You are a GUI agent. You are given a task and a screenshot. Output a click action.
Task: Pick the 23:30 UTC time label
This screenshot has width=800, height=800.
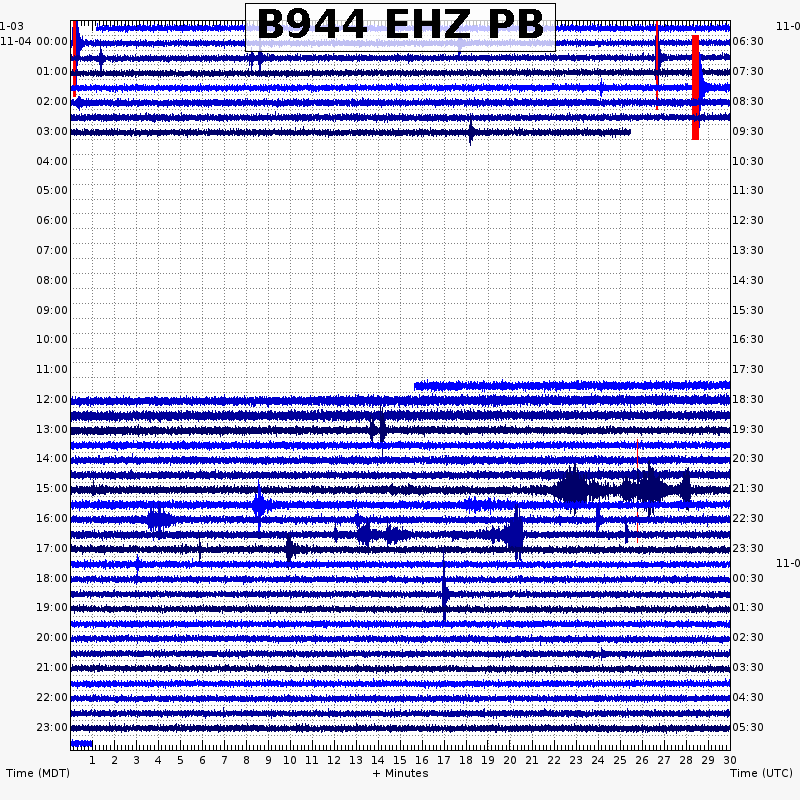pyautogui.click(x=748, y=548)
